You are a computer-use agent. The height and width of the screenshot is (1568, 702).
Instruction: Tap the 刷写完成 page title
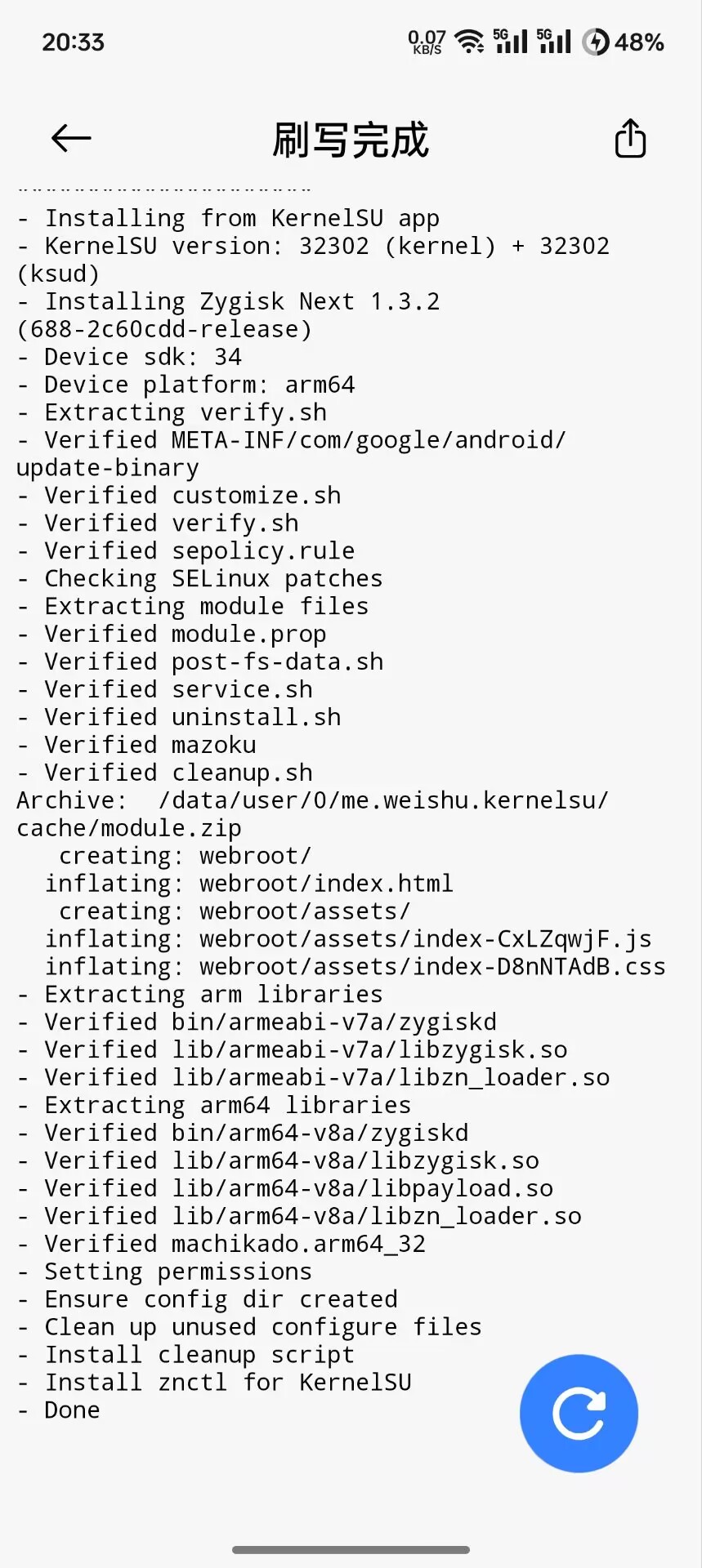pyautogui.click(x=351, y=140)
